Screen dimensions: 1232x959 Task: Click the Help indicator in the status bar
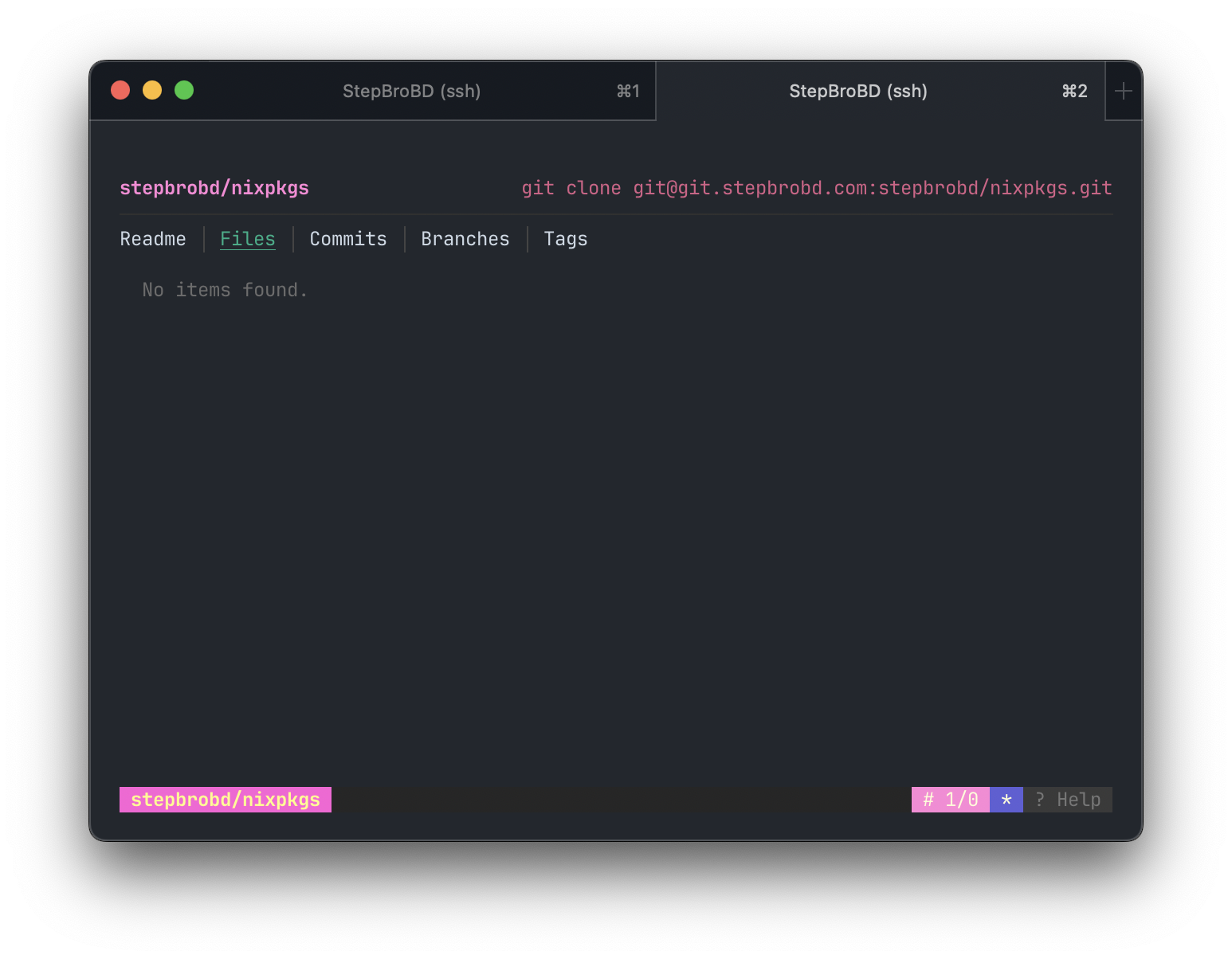1068,799
